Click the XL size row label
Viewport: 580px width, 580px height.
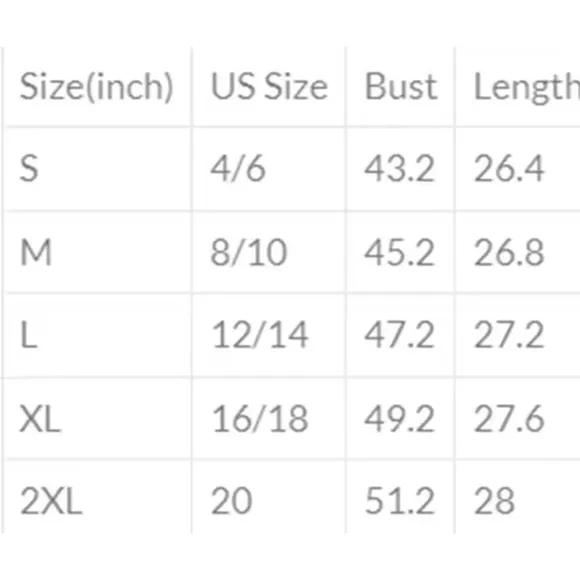pyautogui.click(x=40, y=418)
